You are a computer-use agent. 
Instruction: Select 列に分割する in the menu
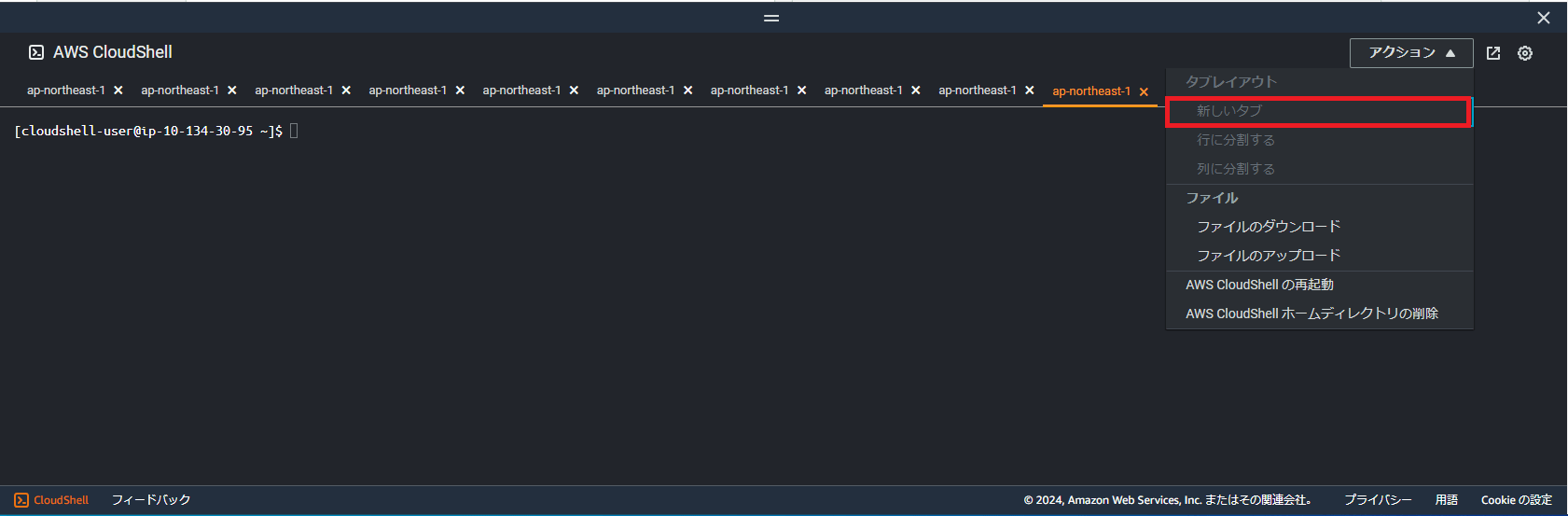[1319, 169]
